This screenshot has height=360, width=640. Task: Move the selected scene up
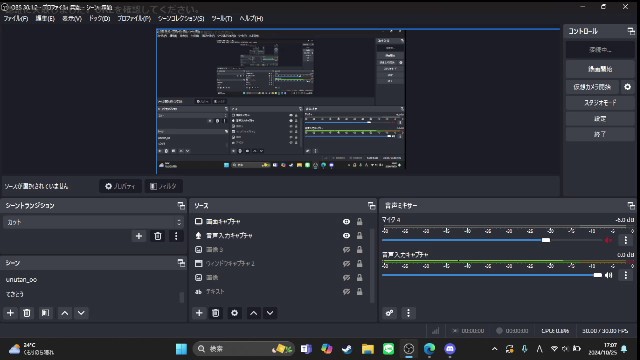pos(64,313)
